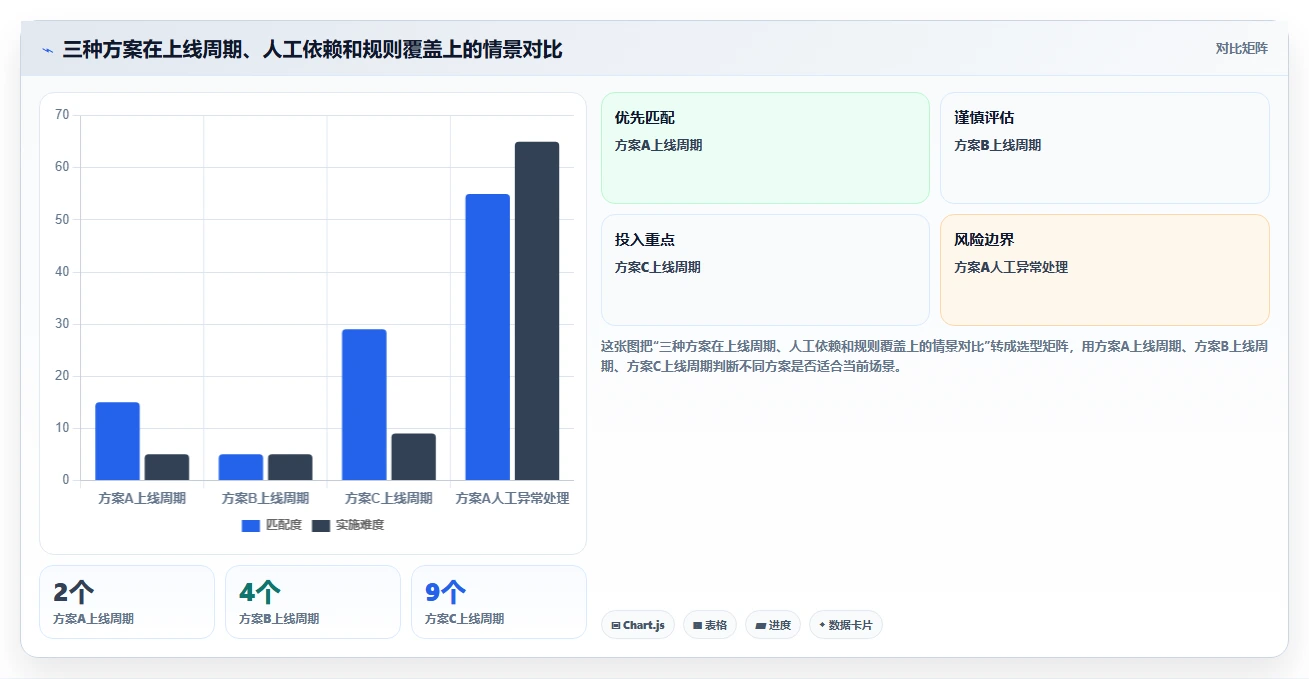
Task: Click the 4个 stat card
Action: click(313, 602)
